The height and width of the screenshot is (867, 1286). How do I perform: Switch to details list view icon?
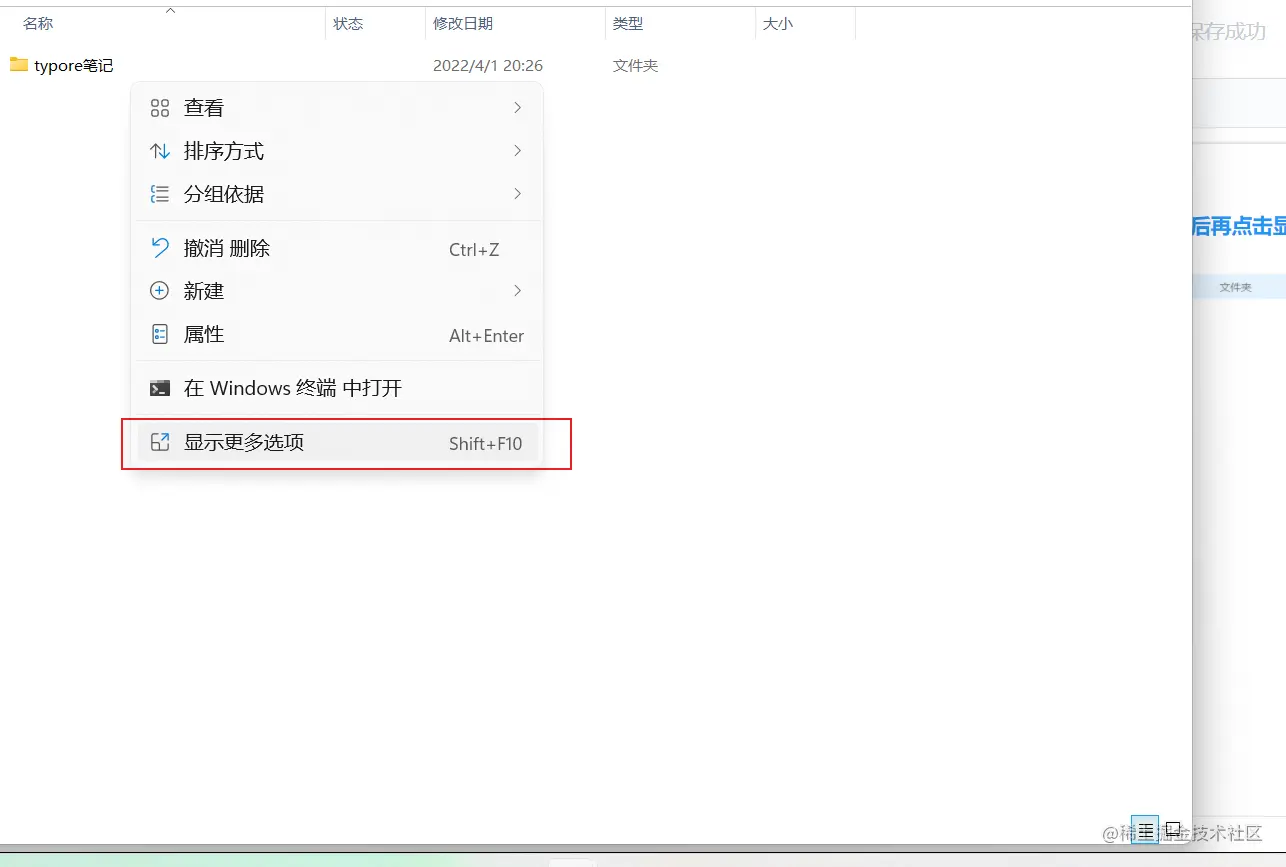[1145, 829]
